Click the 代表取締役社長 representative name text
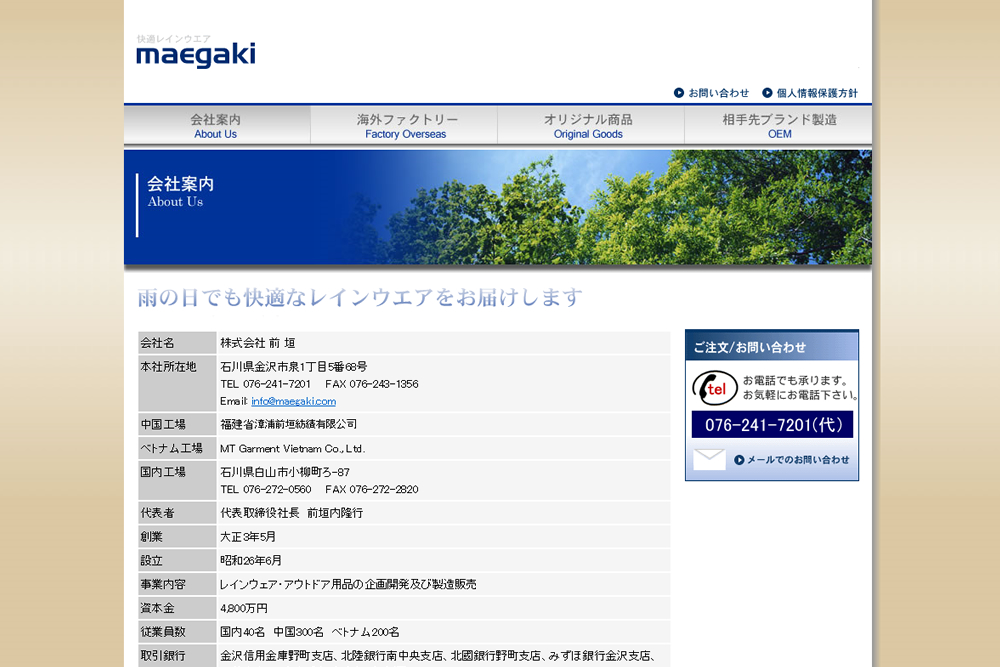Viewport: 1000px width, 667px height. 291,513
